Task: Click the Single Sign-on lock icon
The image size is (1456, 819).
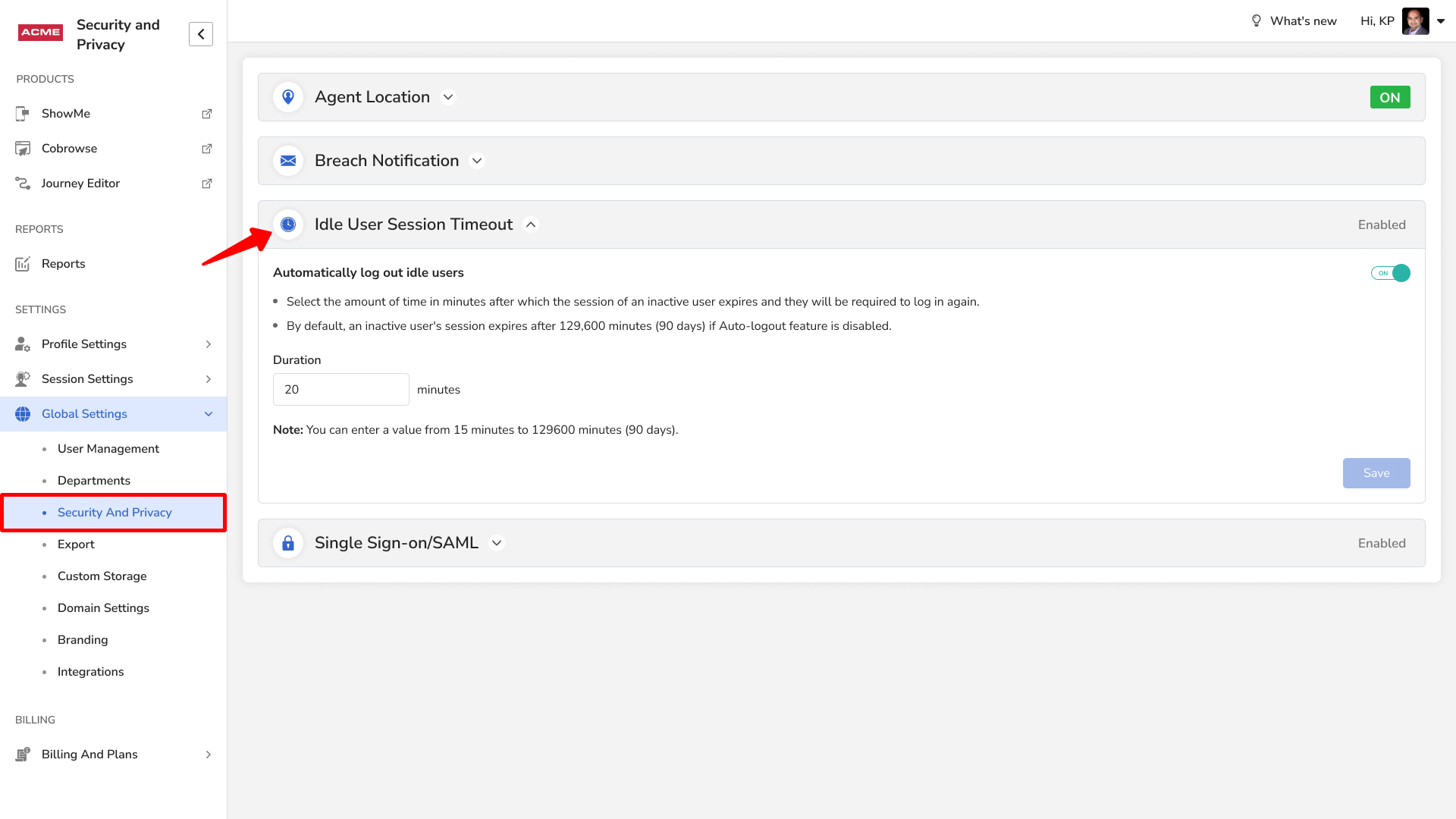Action: click(288, 543)
